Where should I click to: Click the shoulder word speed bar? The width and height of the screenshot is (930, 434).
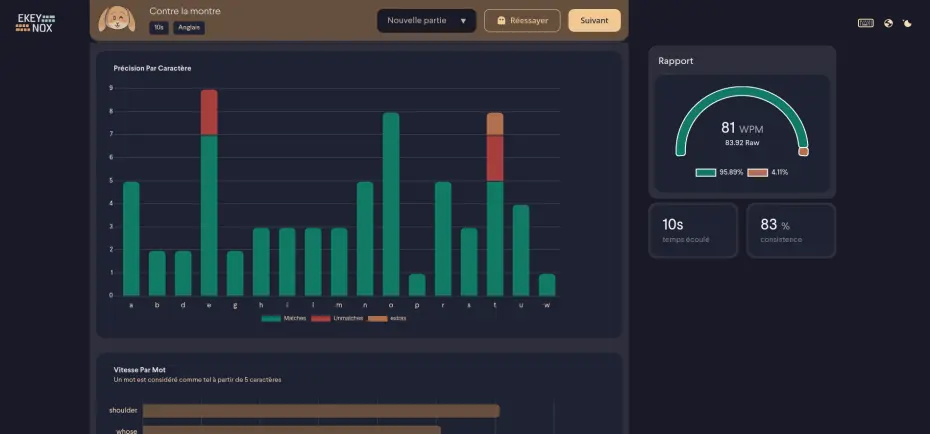(320, 410)
